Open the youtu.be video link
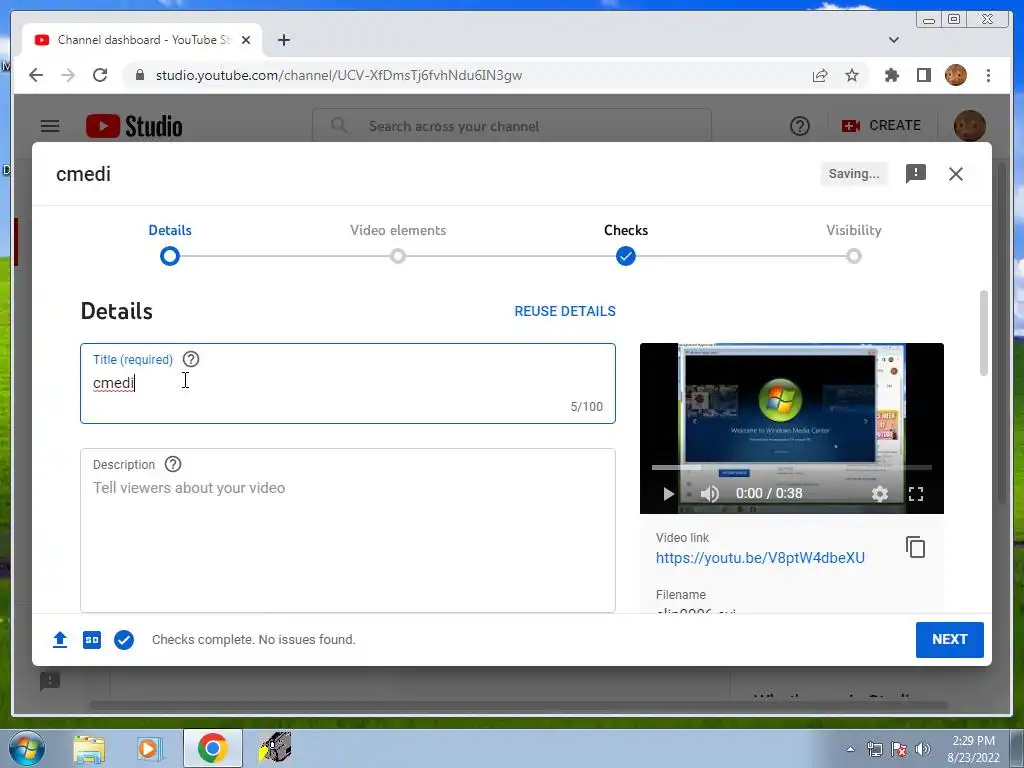The width and height of the screenshot is (1024, 768). 760,558
